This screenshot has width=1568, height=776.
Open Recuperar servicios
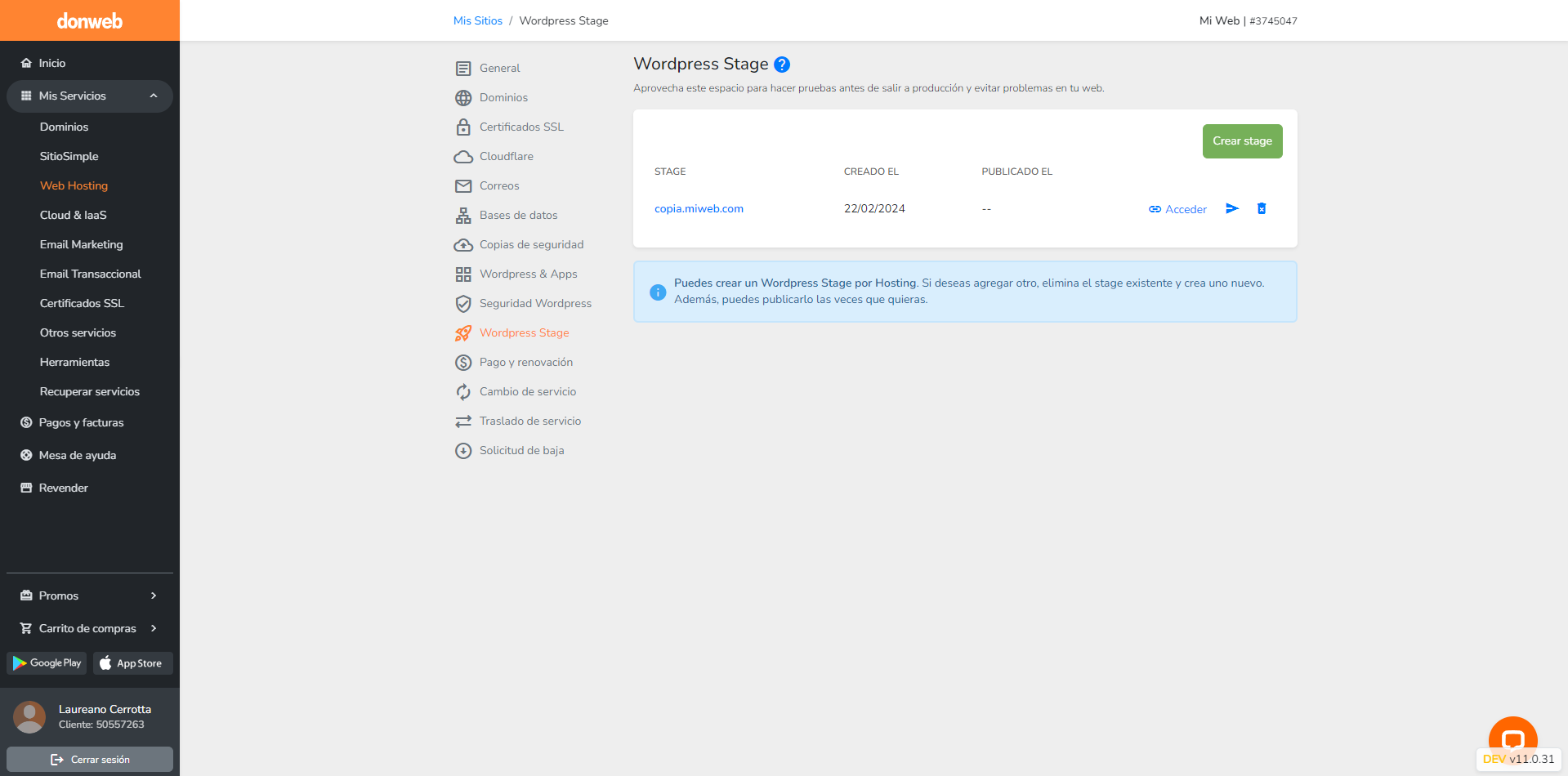click(89, 391)
